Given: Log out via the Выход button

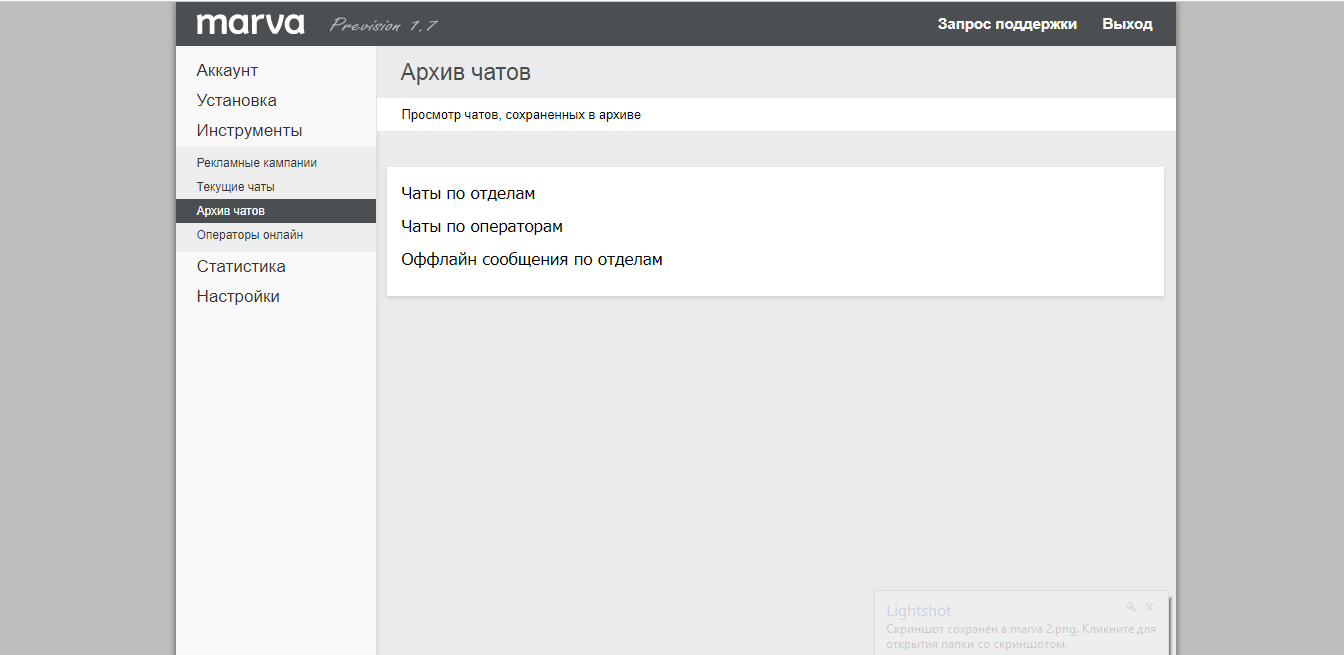Looking at the screenshot, I should 1127,23.
